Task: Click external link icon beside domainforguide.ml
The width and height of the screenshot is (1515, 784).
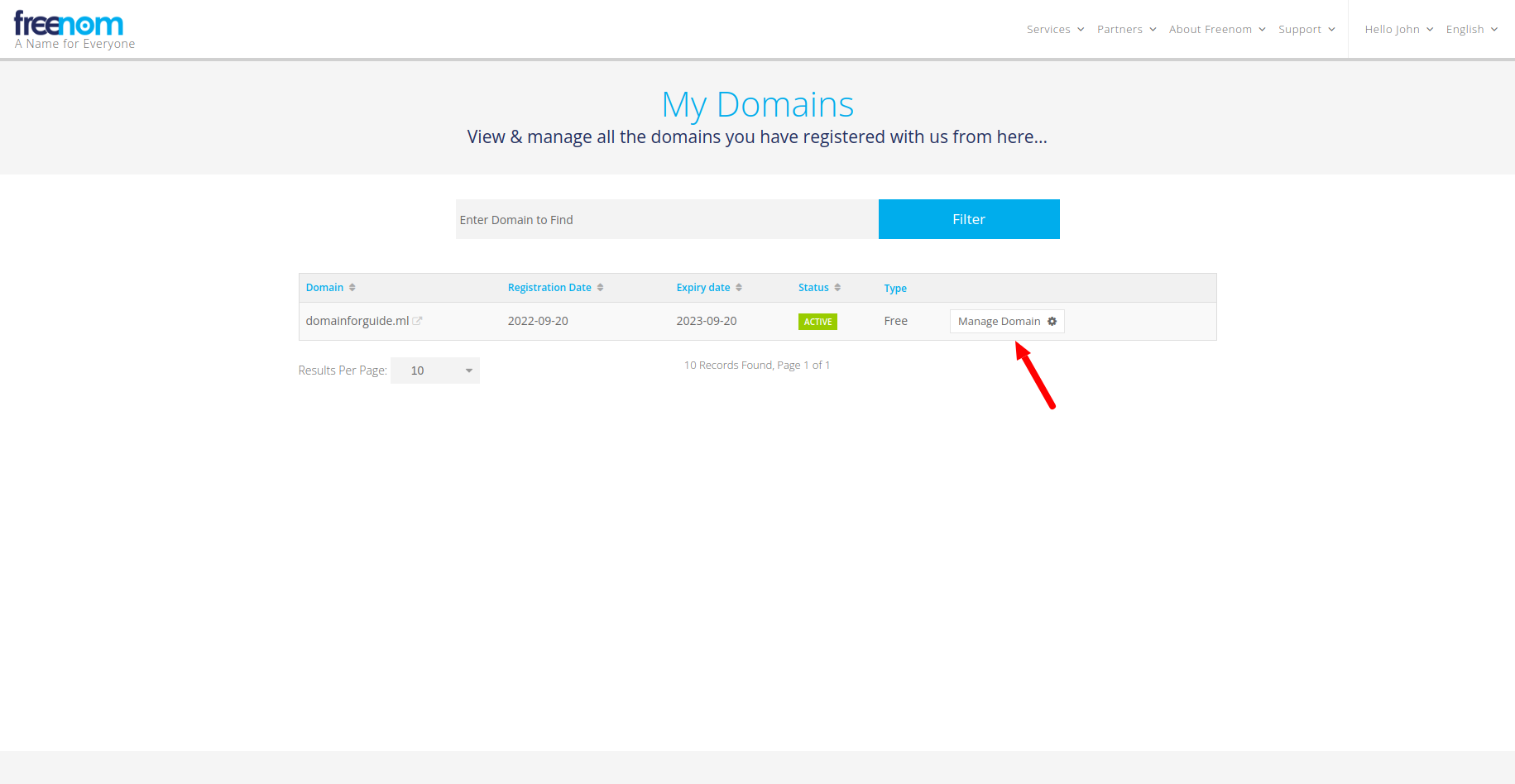Action: [x=417, y=321]
